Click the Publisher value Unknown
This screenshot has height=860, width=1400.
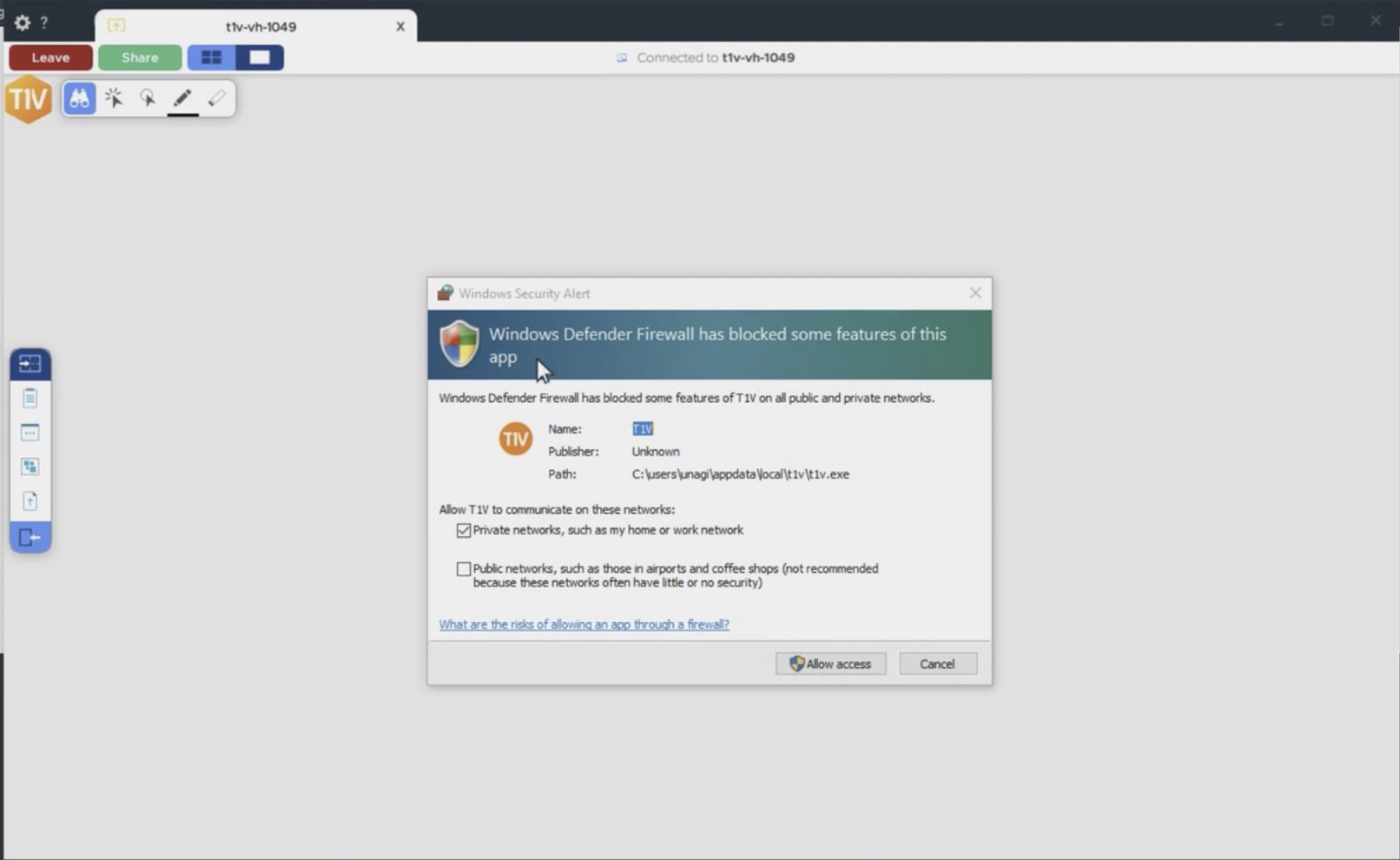656,452
